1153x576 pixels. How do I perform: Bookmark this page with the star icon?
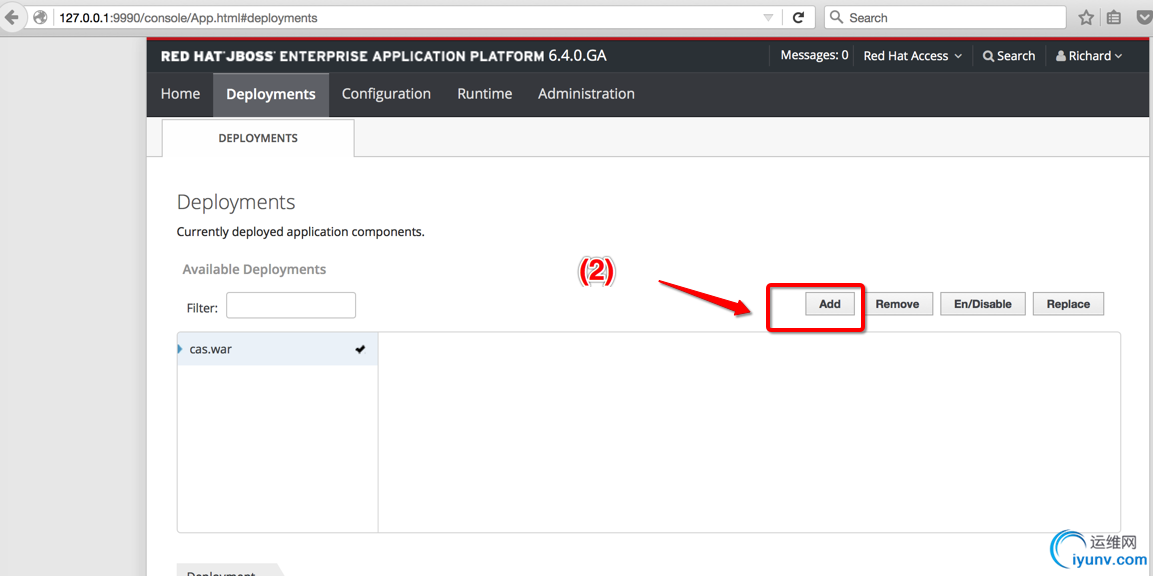[1085, 18]
